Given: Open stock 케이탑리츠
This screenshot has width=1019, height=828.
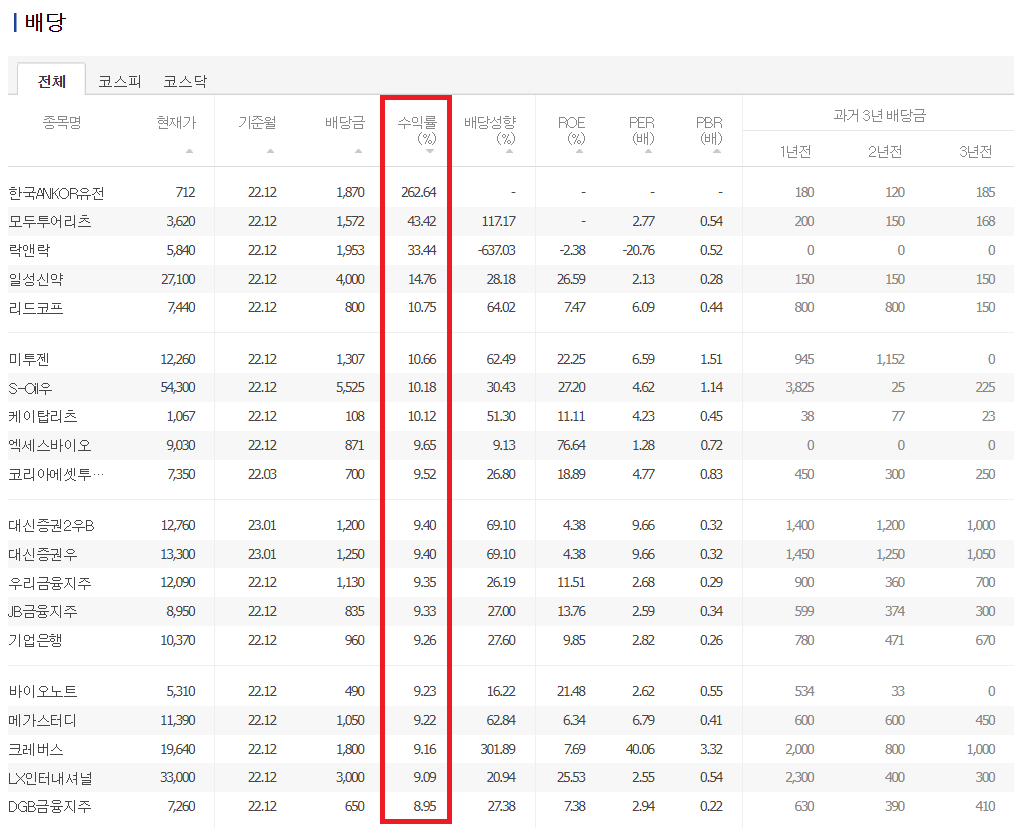Looking at the screenshot, I should (43, 417).
